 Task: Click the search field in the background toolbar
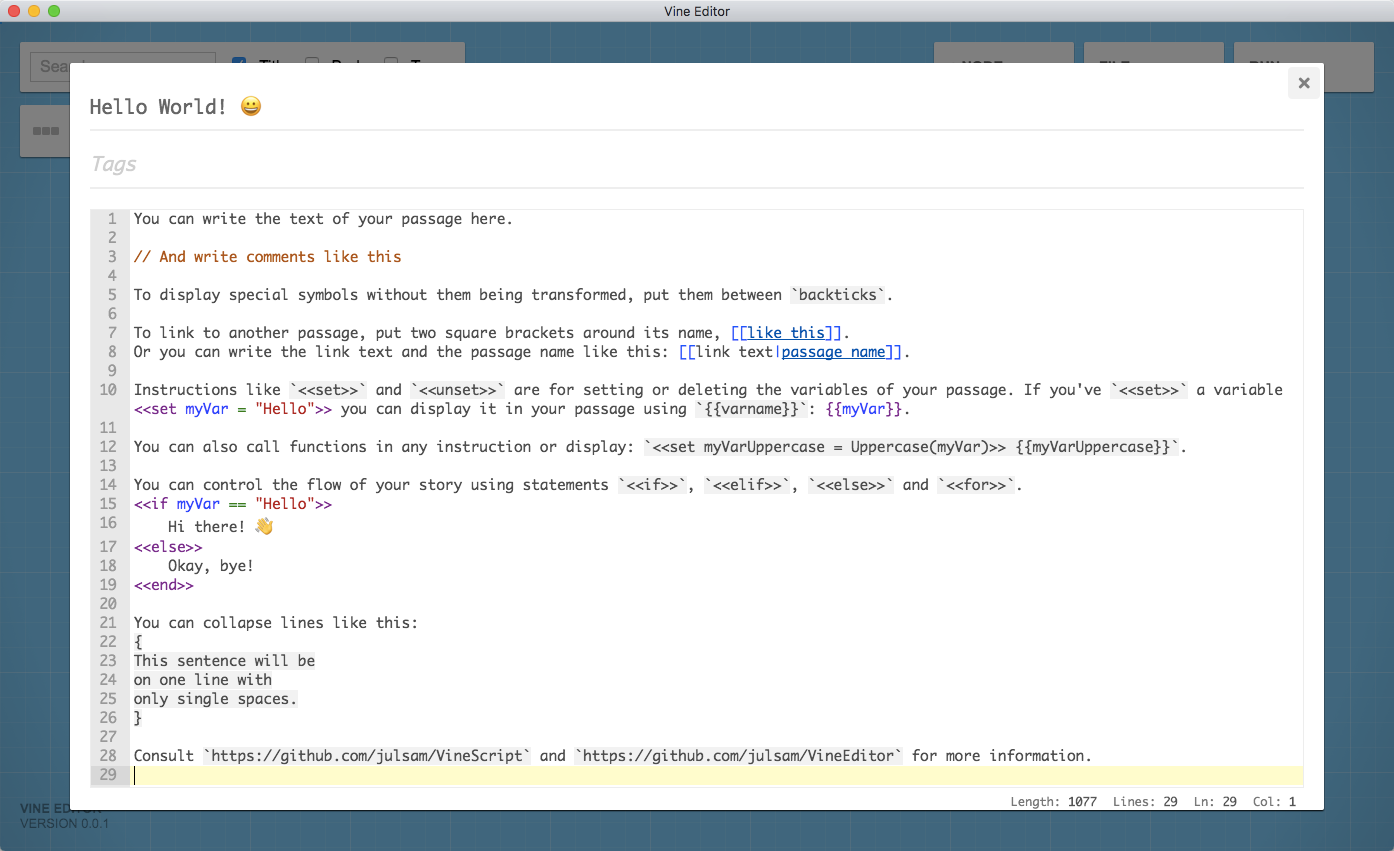[123, 66]
